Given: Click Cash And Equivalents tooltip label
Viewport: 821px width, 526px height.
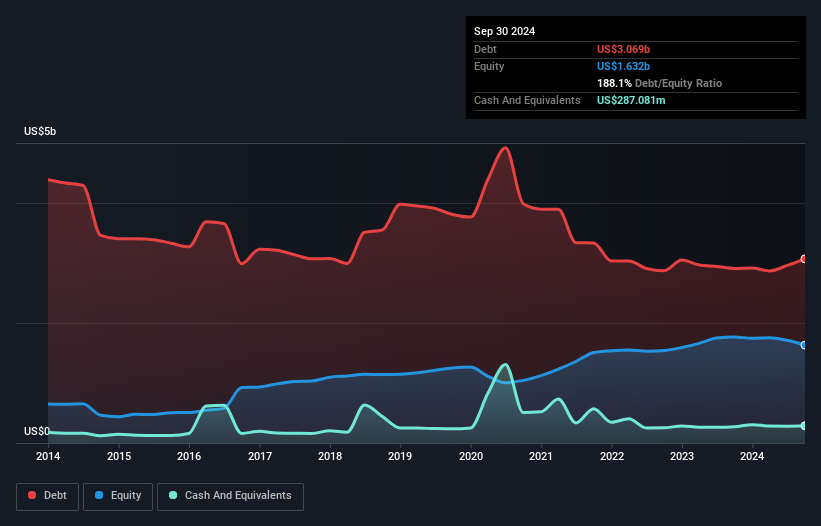Looking at the screenshot, I should pyautogui.click(x=527, y=100).
